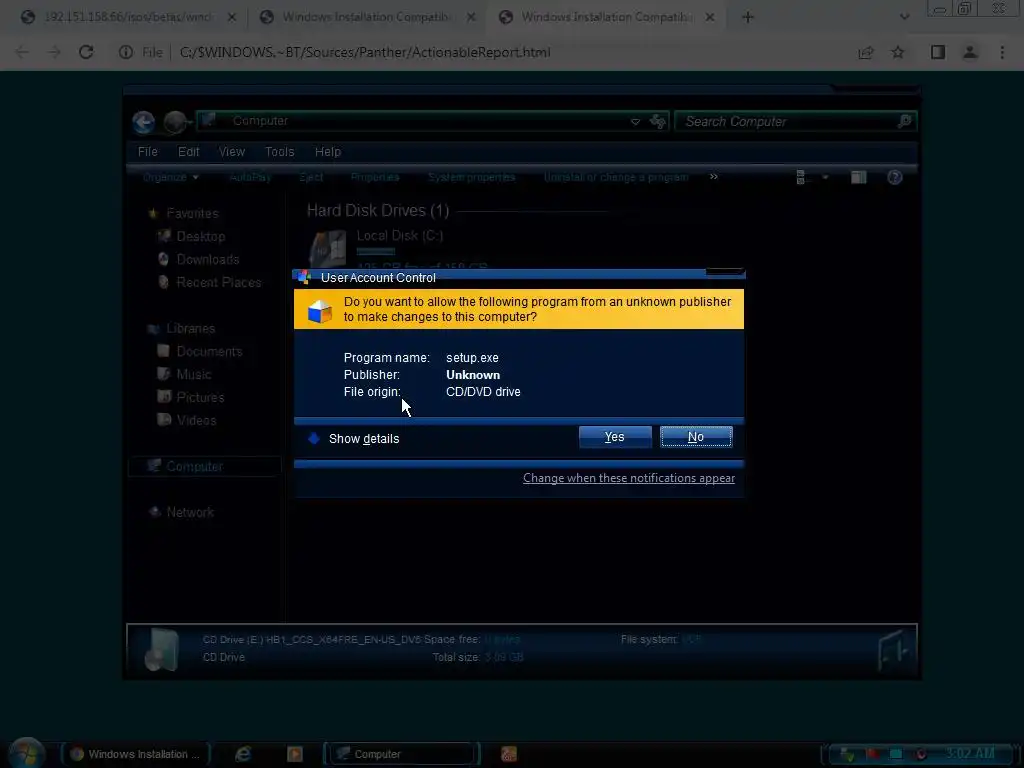Open Change when these notifications appear link
Image resolution: width=1024 pixels, height=768 pixels.
pyautogui.click(x=629, y=478)
